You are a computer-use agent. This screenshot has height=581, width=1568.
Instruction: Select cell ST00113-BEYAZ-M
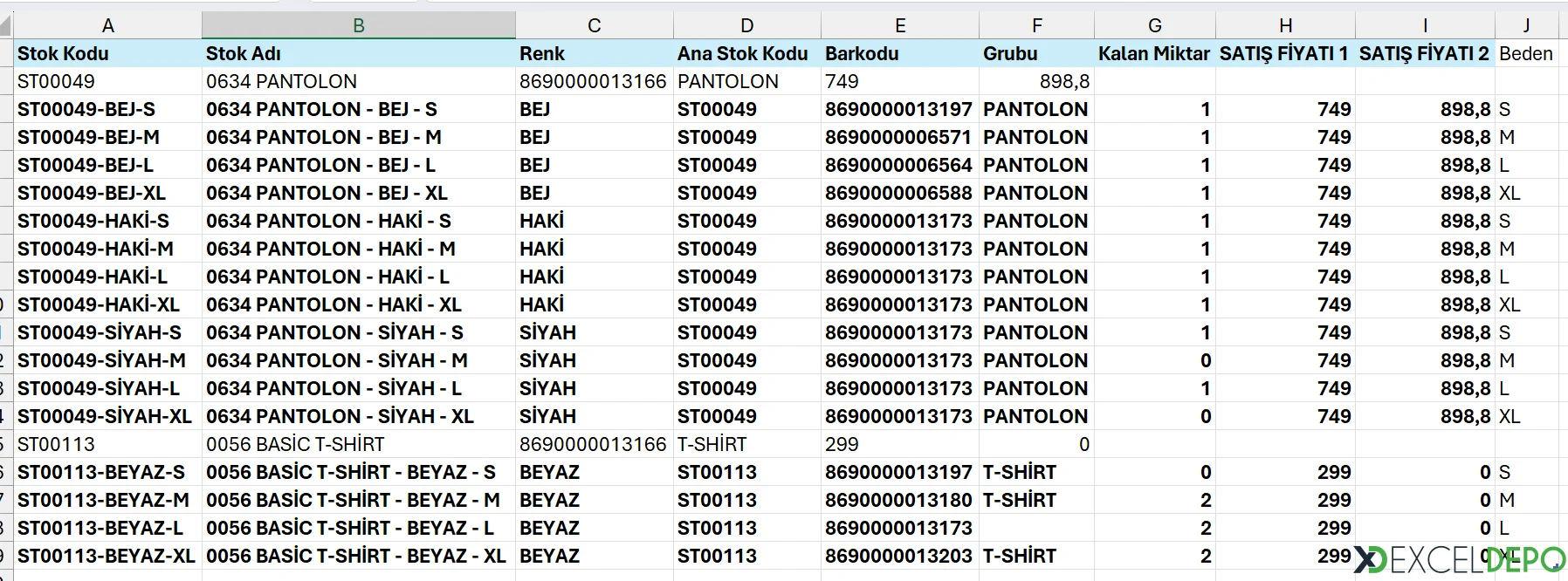103,500
